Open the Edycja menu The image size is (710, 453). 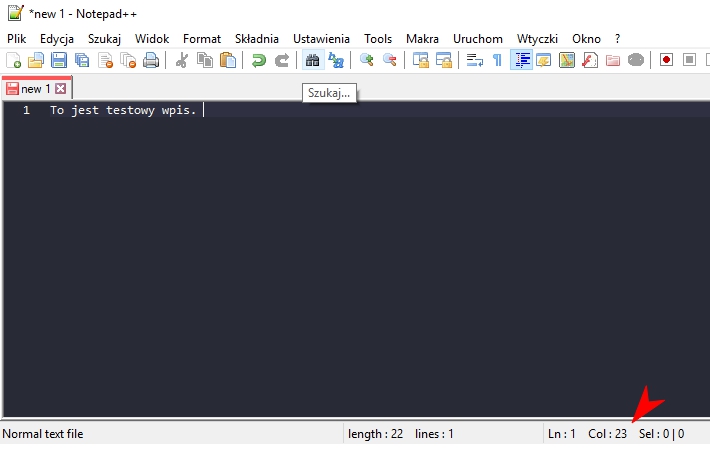pos(57,39)
